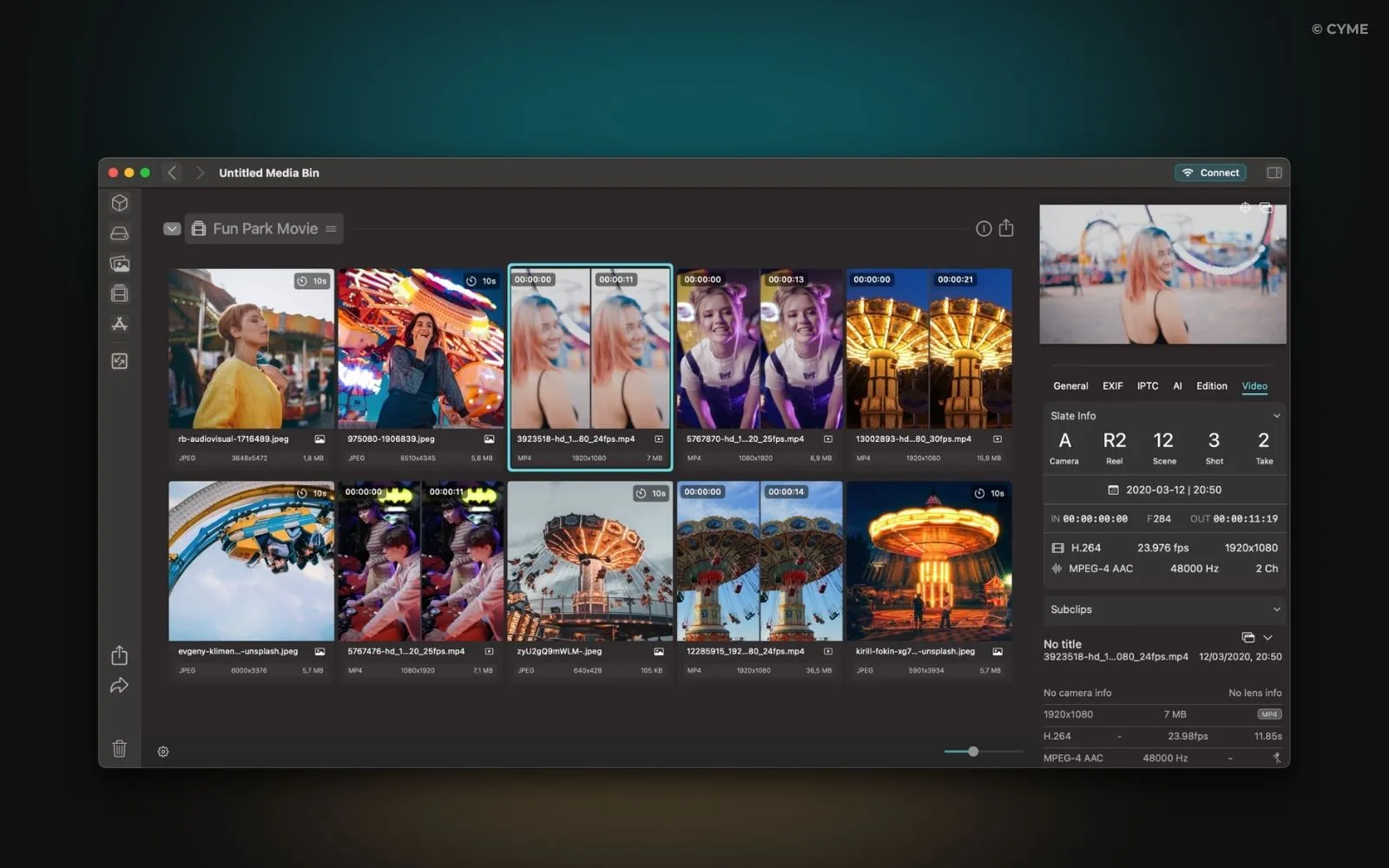Click the curved arrow forward icon in sidebar
The width and height of the screenshot is (1389, 868).
tap(120, 686)
